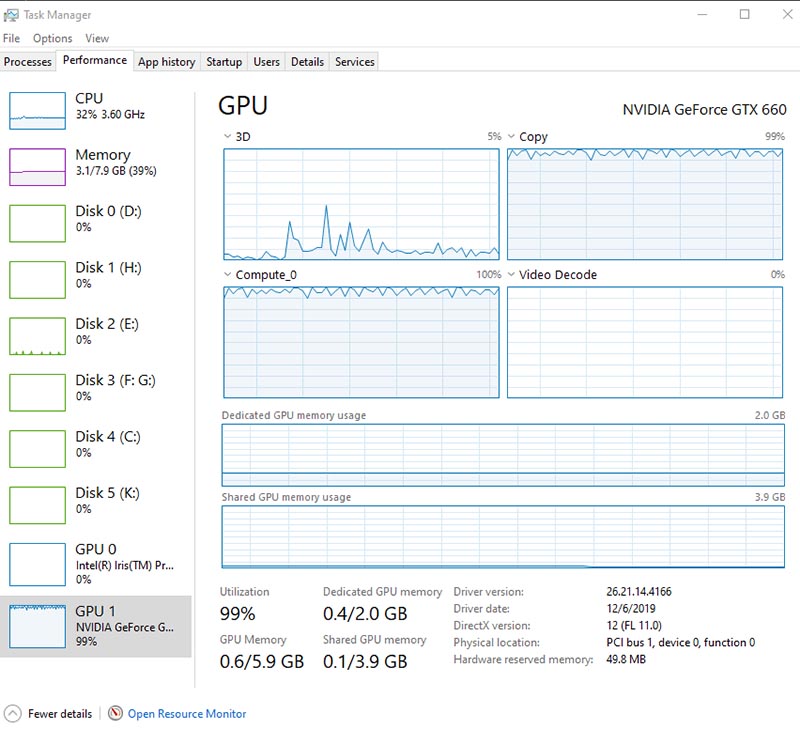The image size is (800, 729).
Task: Click the Shared GPU memory usage graph
Action: point(503,537)
